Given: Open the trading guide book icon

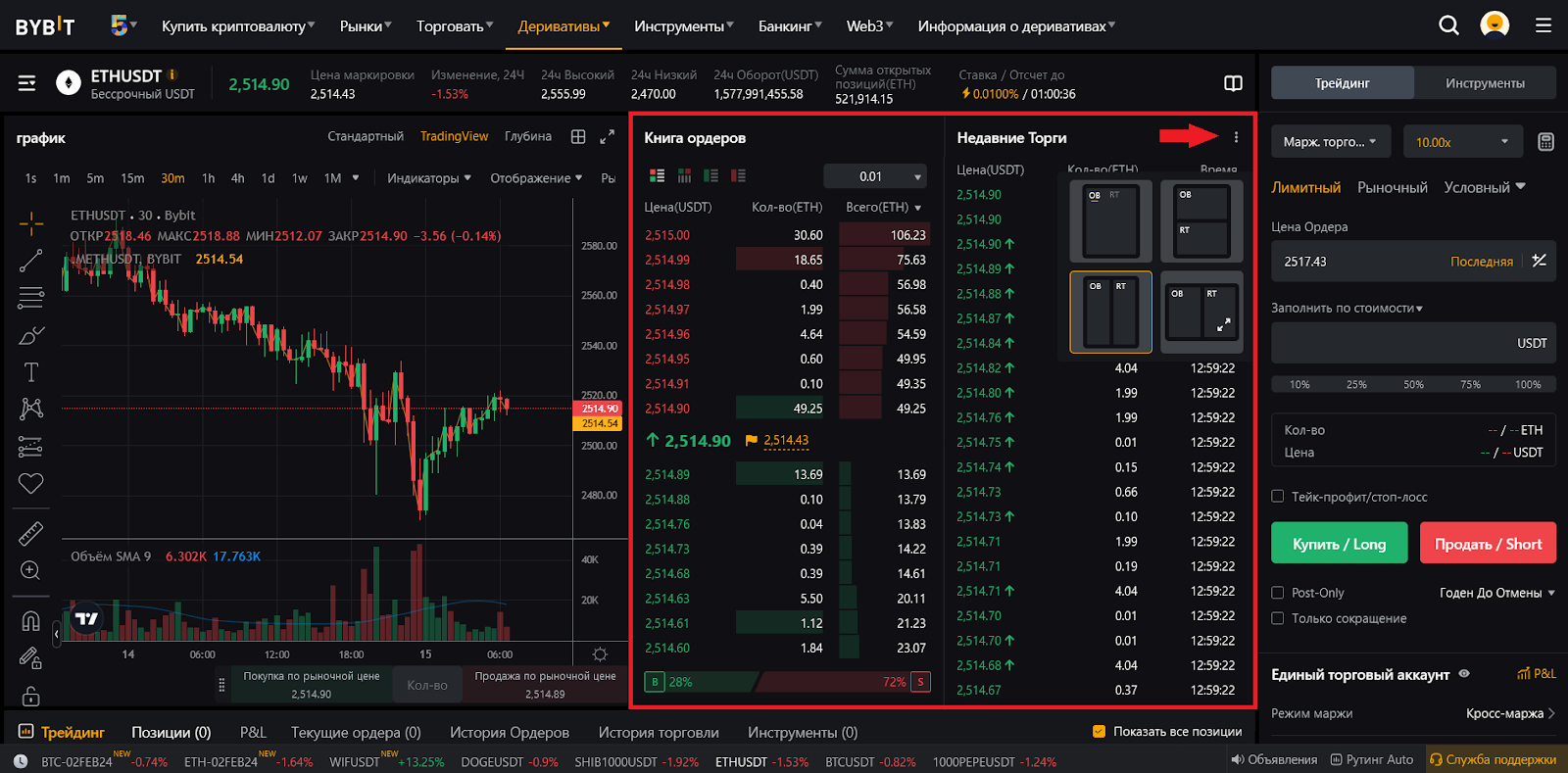Looking at the screenshot, I should click(x=1234, y=83).
